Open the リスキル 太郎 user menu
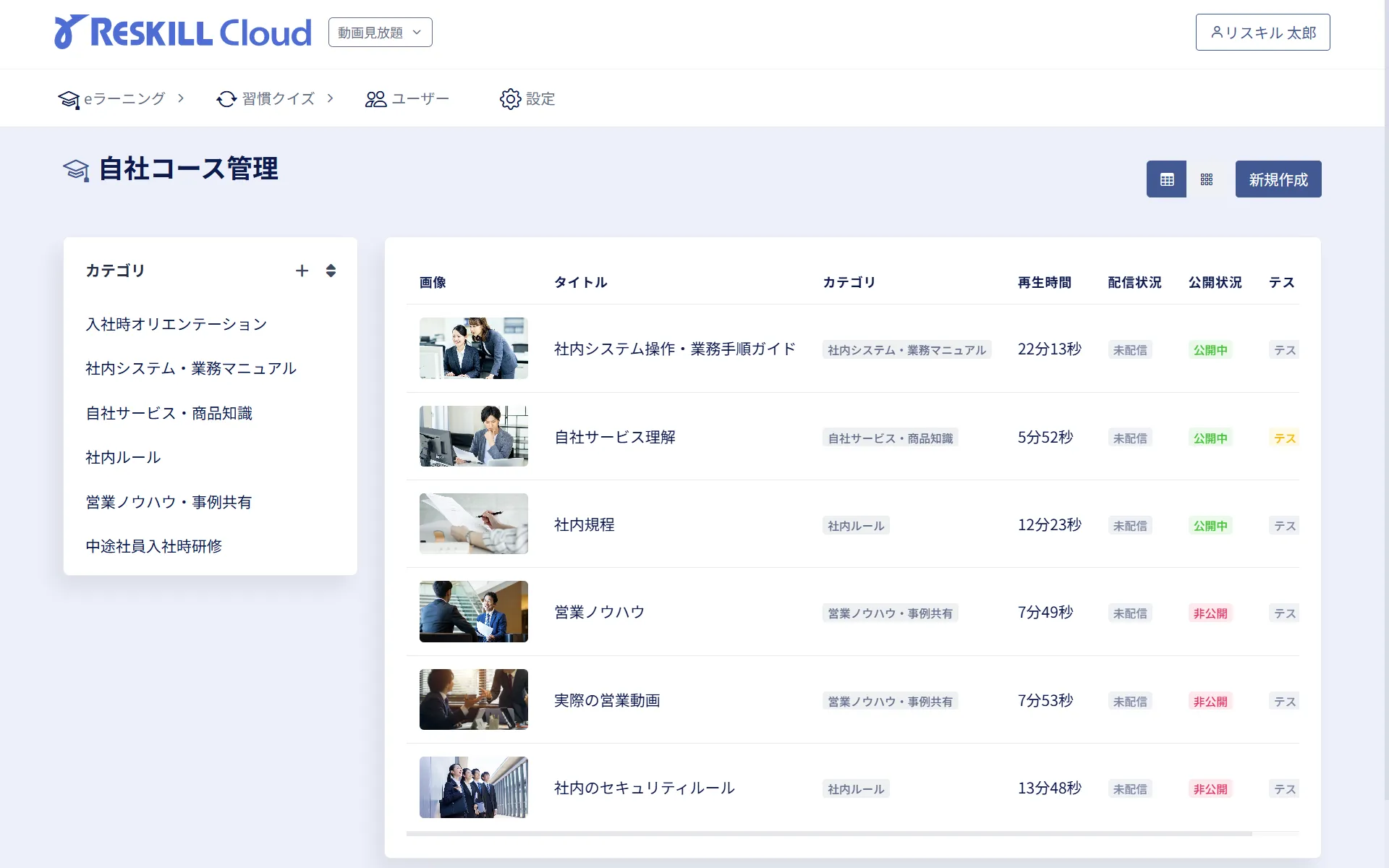The width and height of the screenshot is (1389, 868). click(1262, 33)
